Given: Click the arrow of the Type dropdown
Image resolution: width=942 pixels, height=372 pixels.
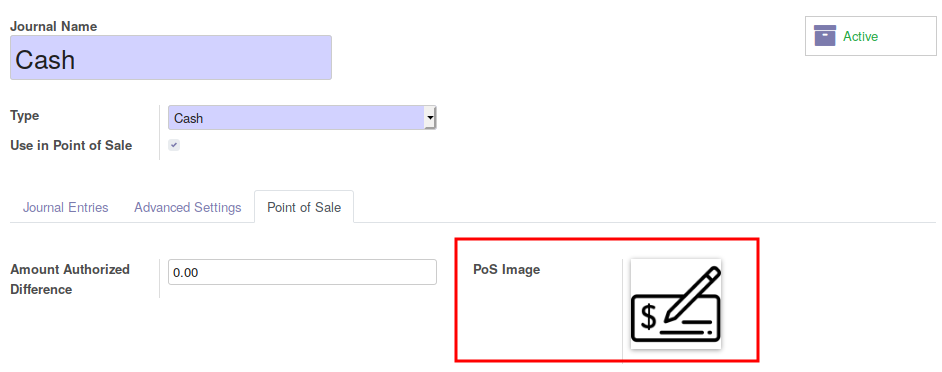Looking at the screenshot, I should [x=430, y=118].
